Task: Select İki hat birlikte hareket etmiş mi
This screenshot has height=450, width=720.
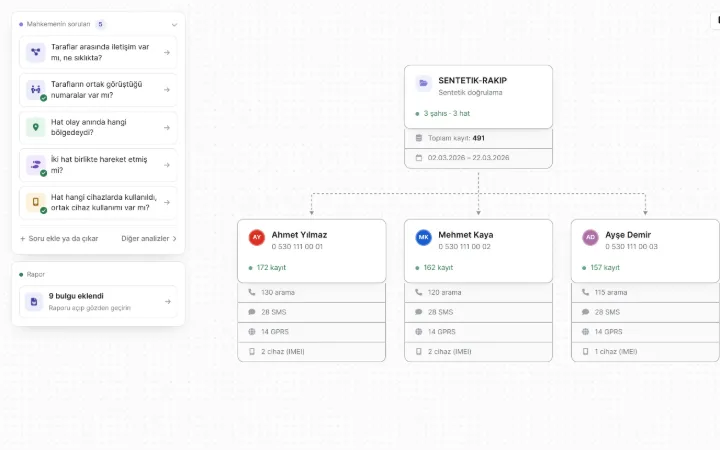Action: click(x=98, y=165)
